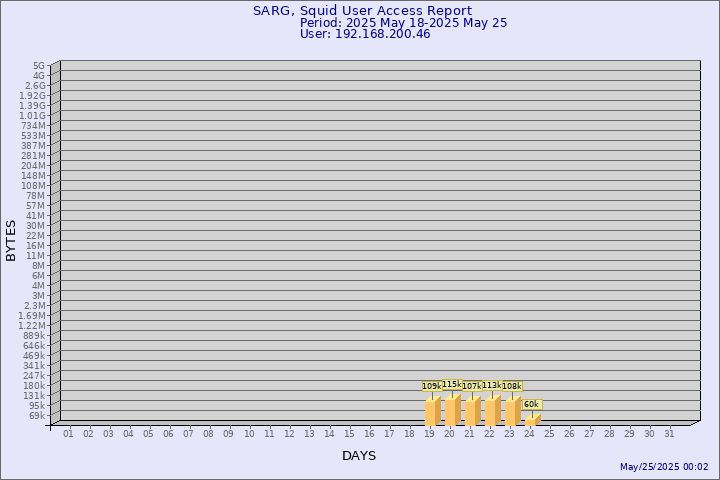
Task: Click the BYTES axis label
Action: coord(11,240)
